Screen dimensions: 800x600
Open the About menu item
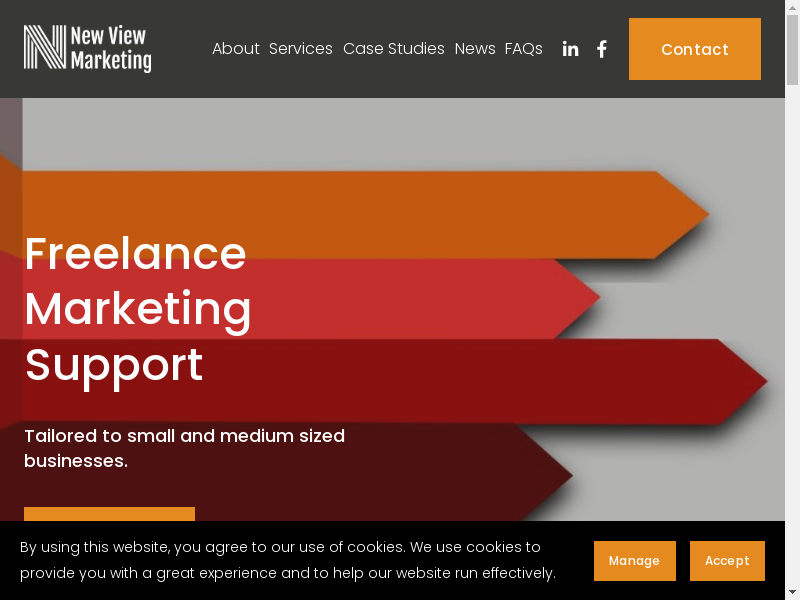point(235,49)
